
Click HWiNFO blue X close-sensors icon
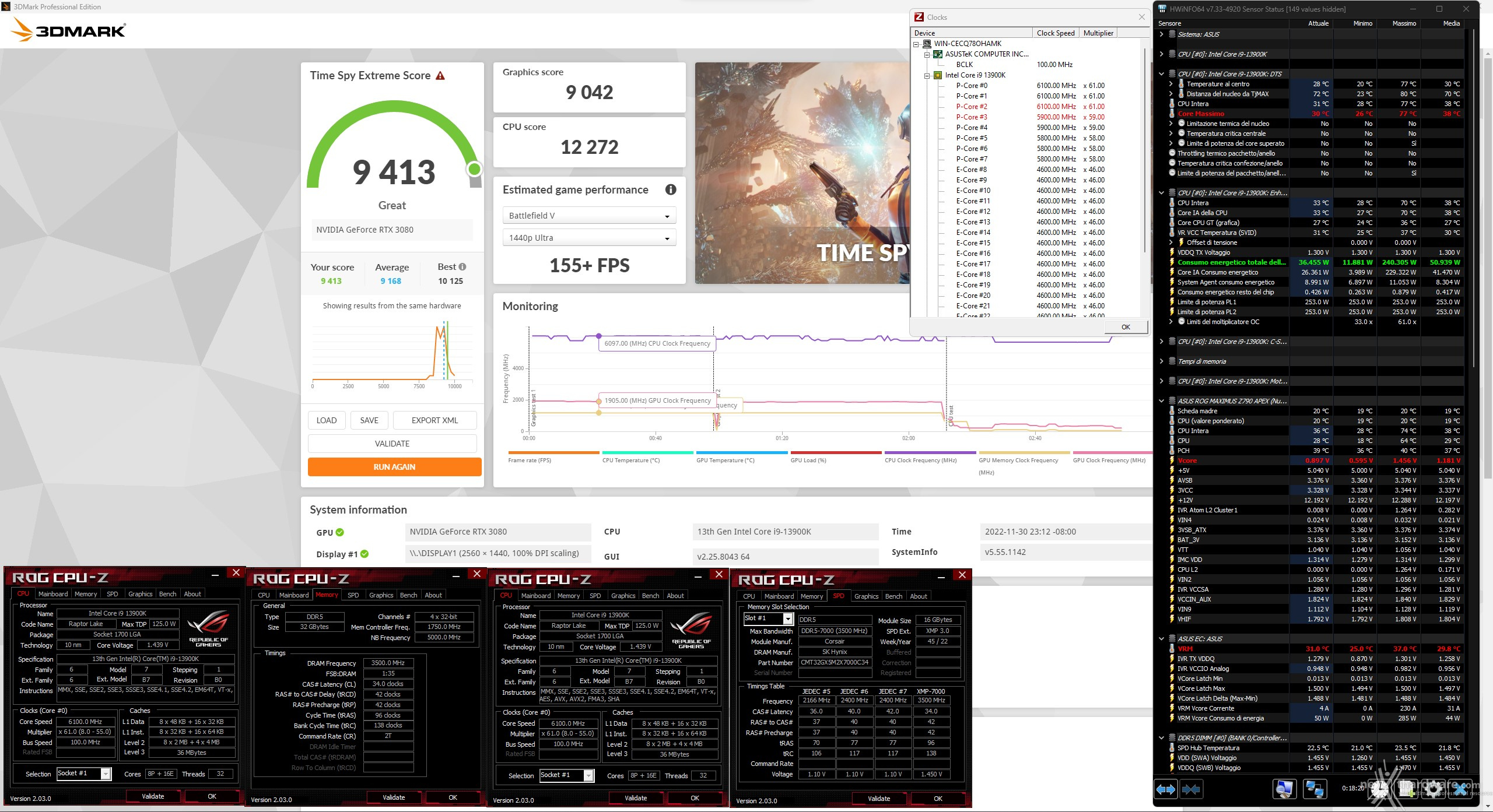(x=1462, y=789)
